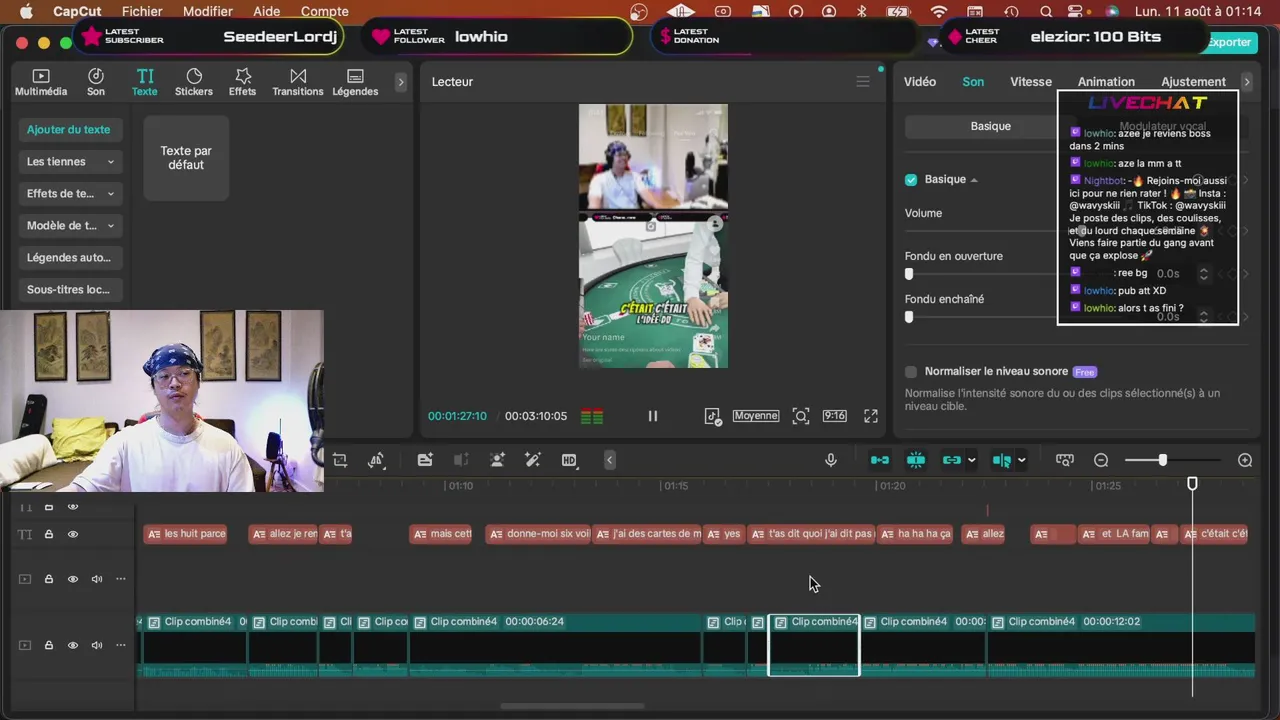Toggle auto snapping in timeline
This screenshot has height=720, width=1280.
coord(916,460)
